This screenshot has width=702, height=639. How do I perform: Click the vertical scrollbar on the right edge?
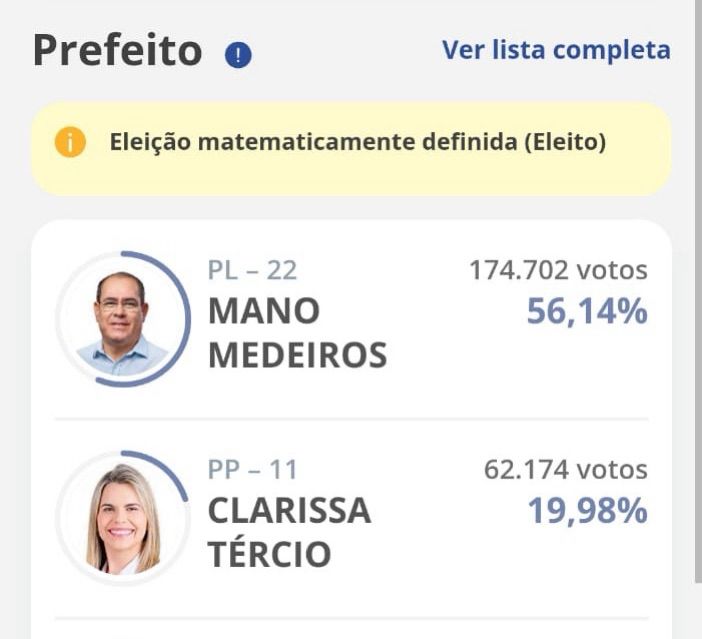(697, 300)
